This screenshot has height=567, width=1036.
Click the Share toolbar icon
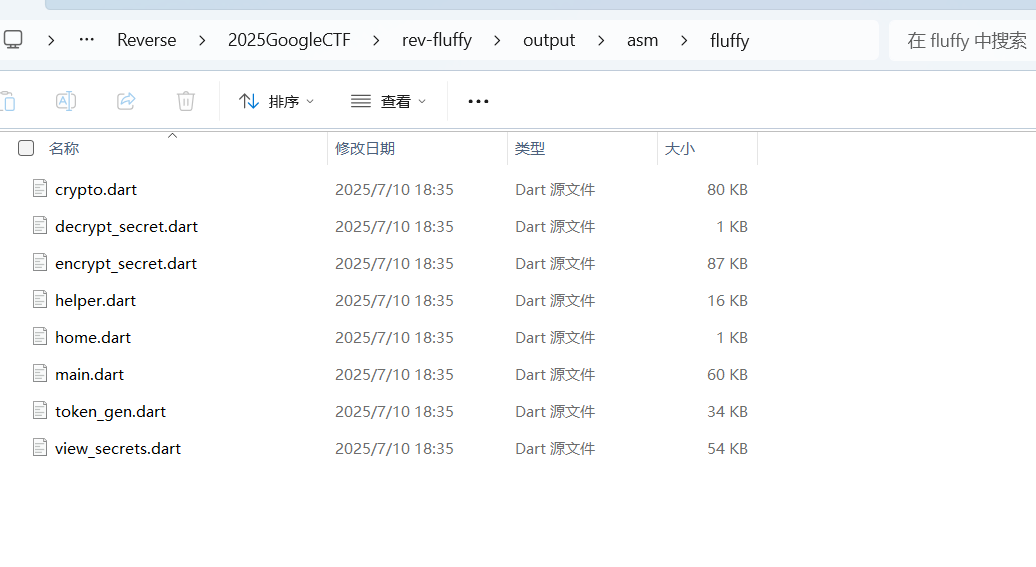pos(126,101)
